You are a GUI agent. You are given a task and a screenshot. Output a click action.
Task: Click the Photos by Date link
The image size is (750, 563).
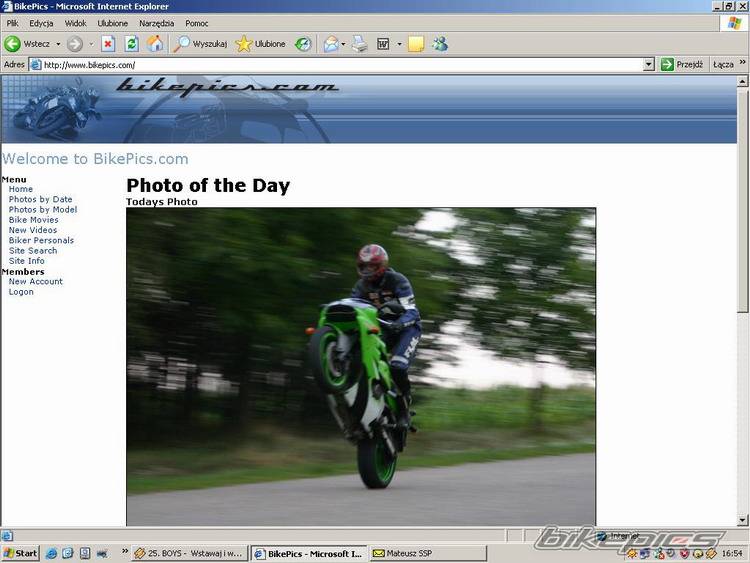point(40,199)
